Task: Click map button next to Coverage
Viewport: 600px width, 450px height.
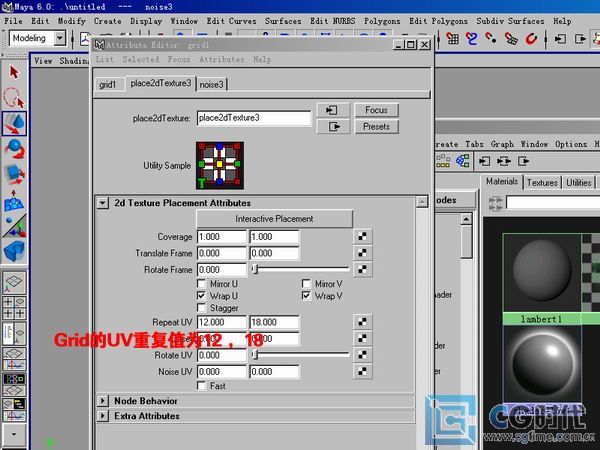Action: [362, 236]
